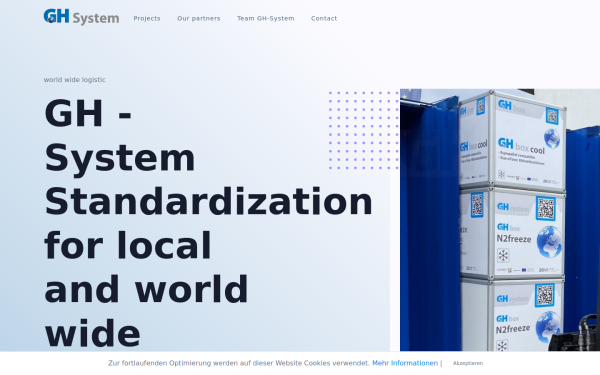Click the GH System logo
This screenshot has height=375, width=600.
(x=82, y=17)
